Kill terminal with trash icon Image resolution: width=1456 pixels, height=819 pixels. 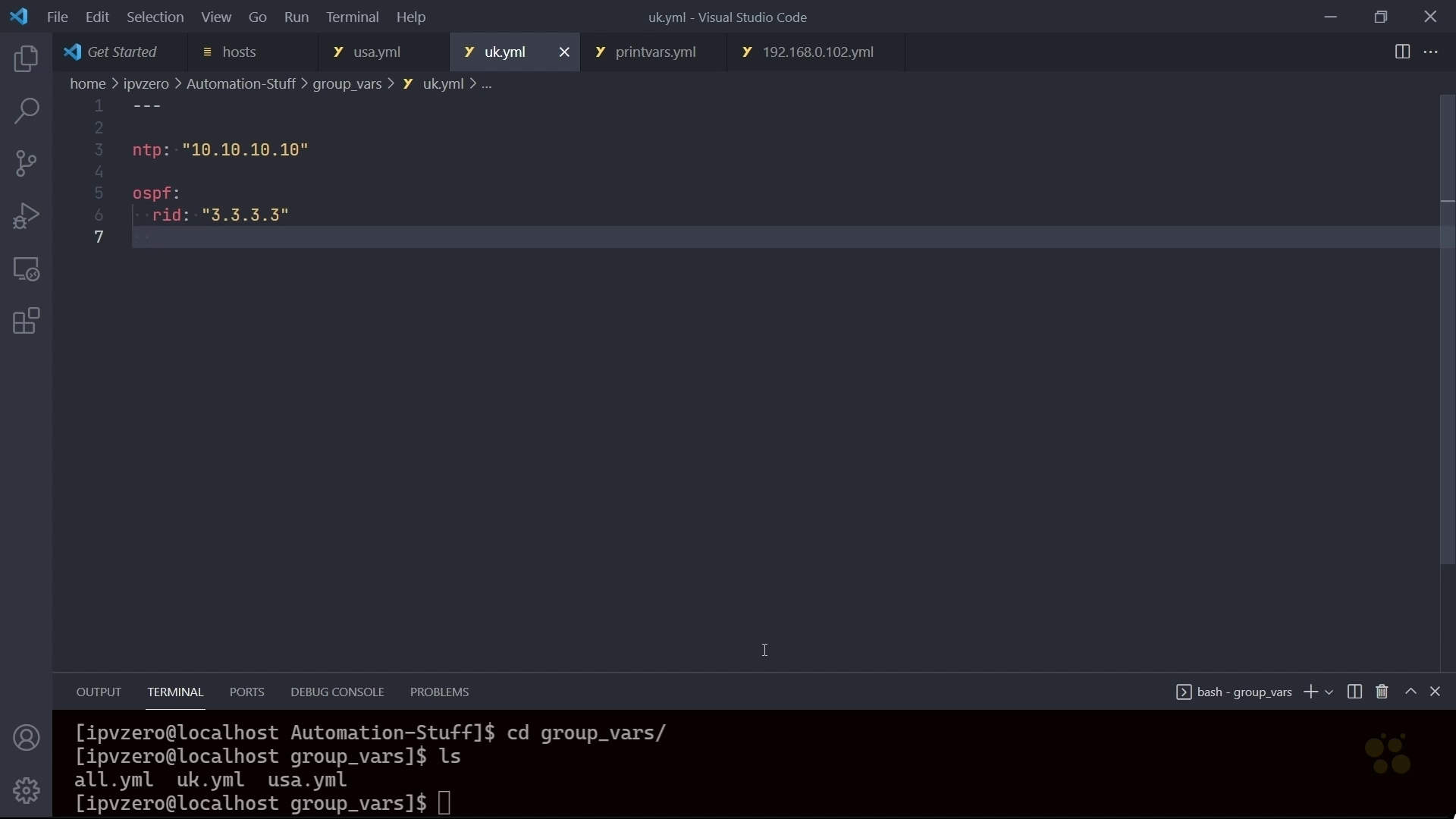click(x=1382, y=692)
